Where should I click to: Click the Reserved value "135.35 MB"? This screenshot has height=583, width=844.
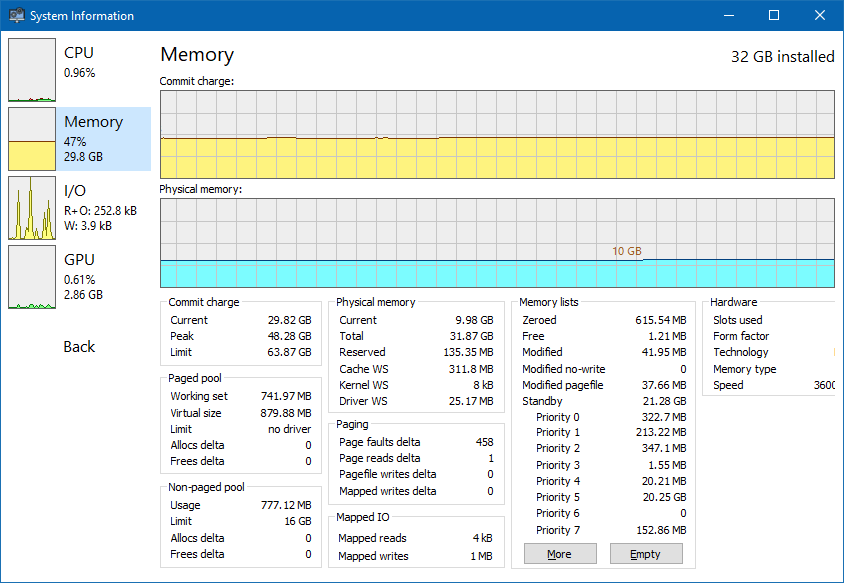(468, 353)
